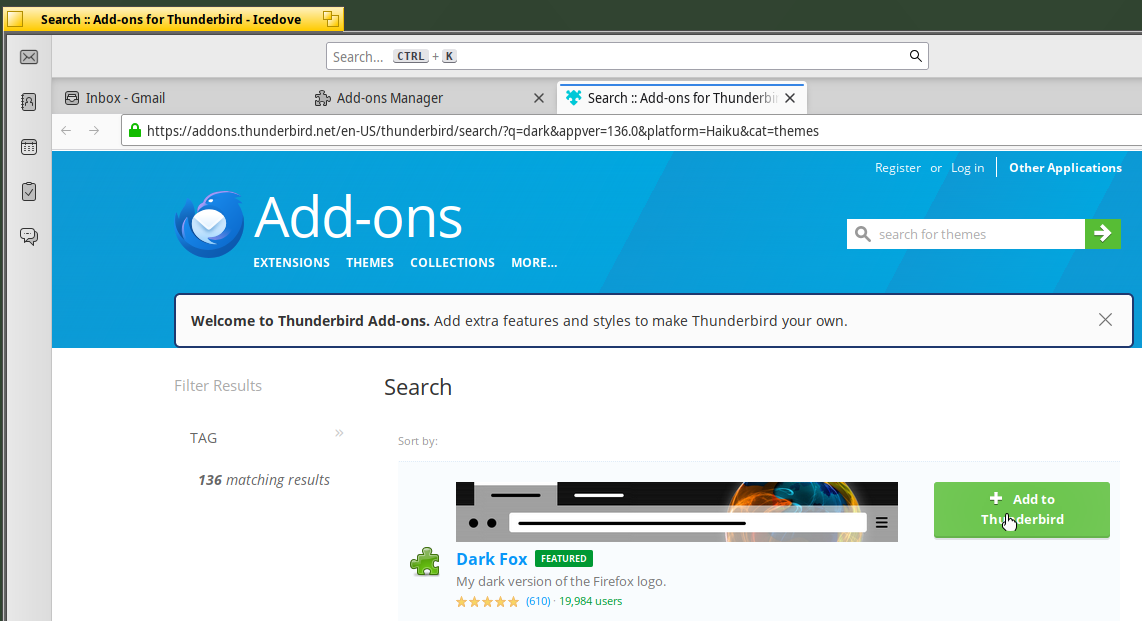The height and width of the screenshot is (621, 1142).
Task: Close the Add-ons Manager tab
Action: (x=539, y=98)
